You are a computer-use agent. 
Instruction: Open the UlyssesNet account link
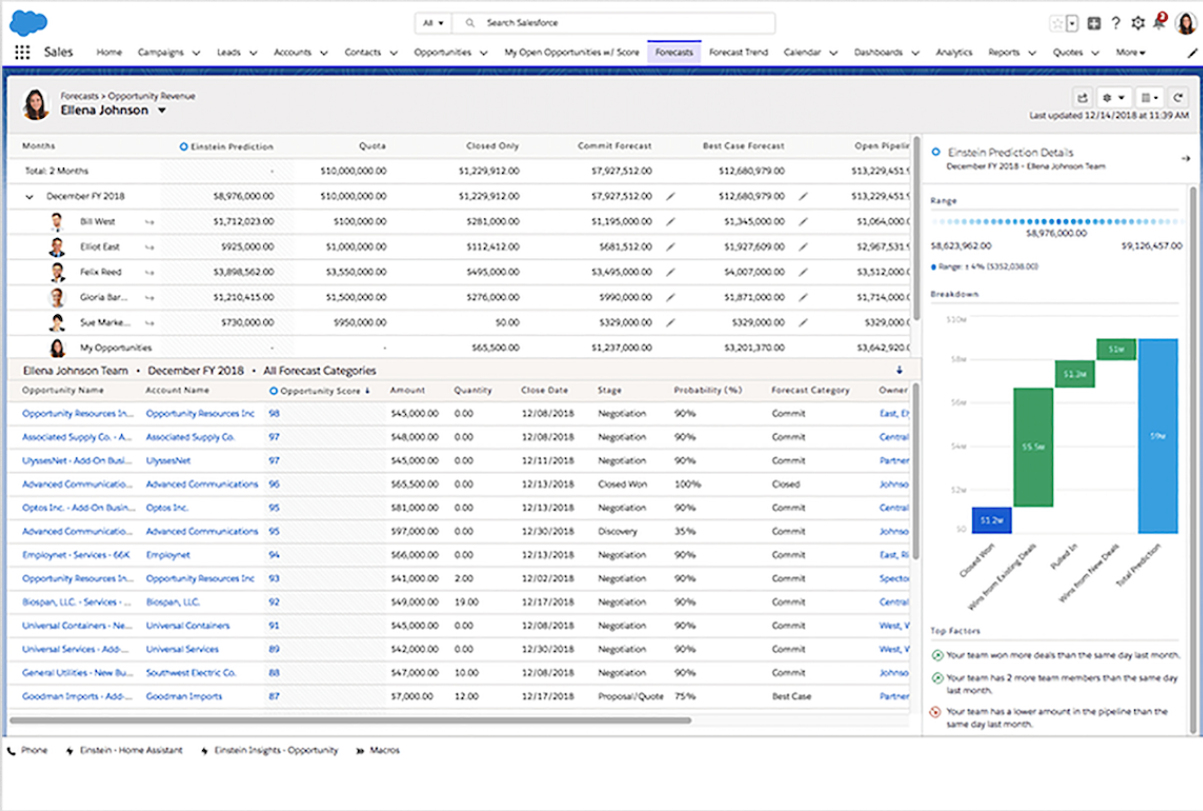coord(168,461)
